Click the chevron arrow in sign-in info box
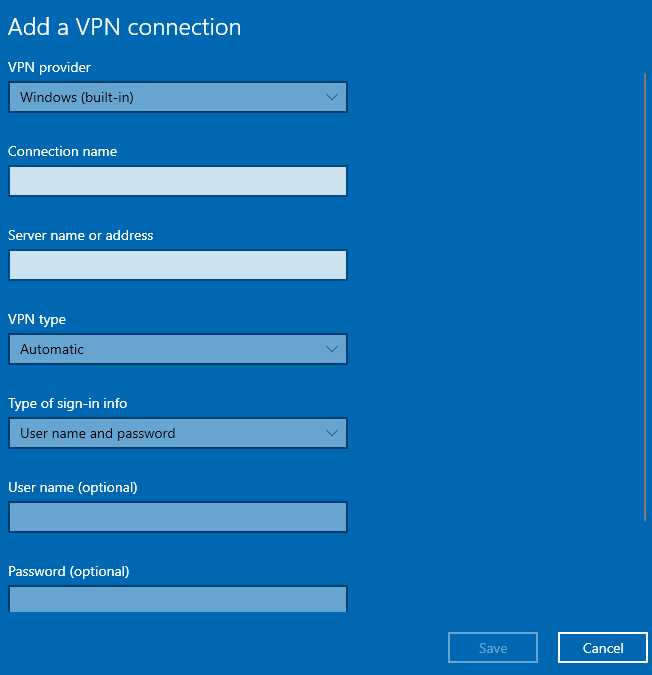The height and width of the screenshot is (675, 652). [x=331, y=433]
